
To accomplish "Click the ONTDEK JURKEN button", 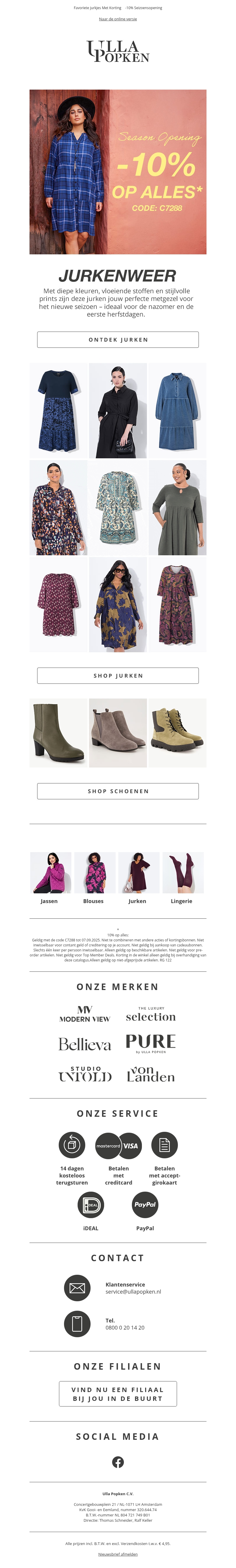I will click(x=118, y=340).
